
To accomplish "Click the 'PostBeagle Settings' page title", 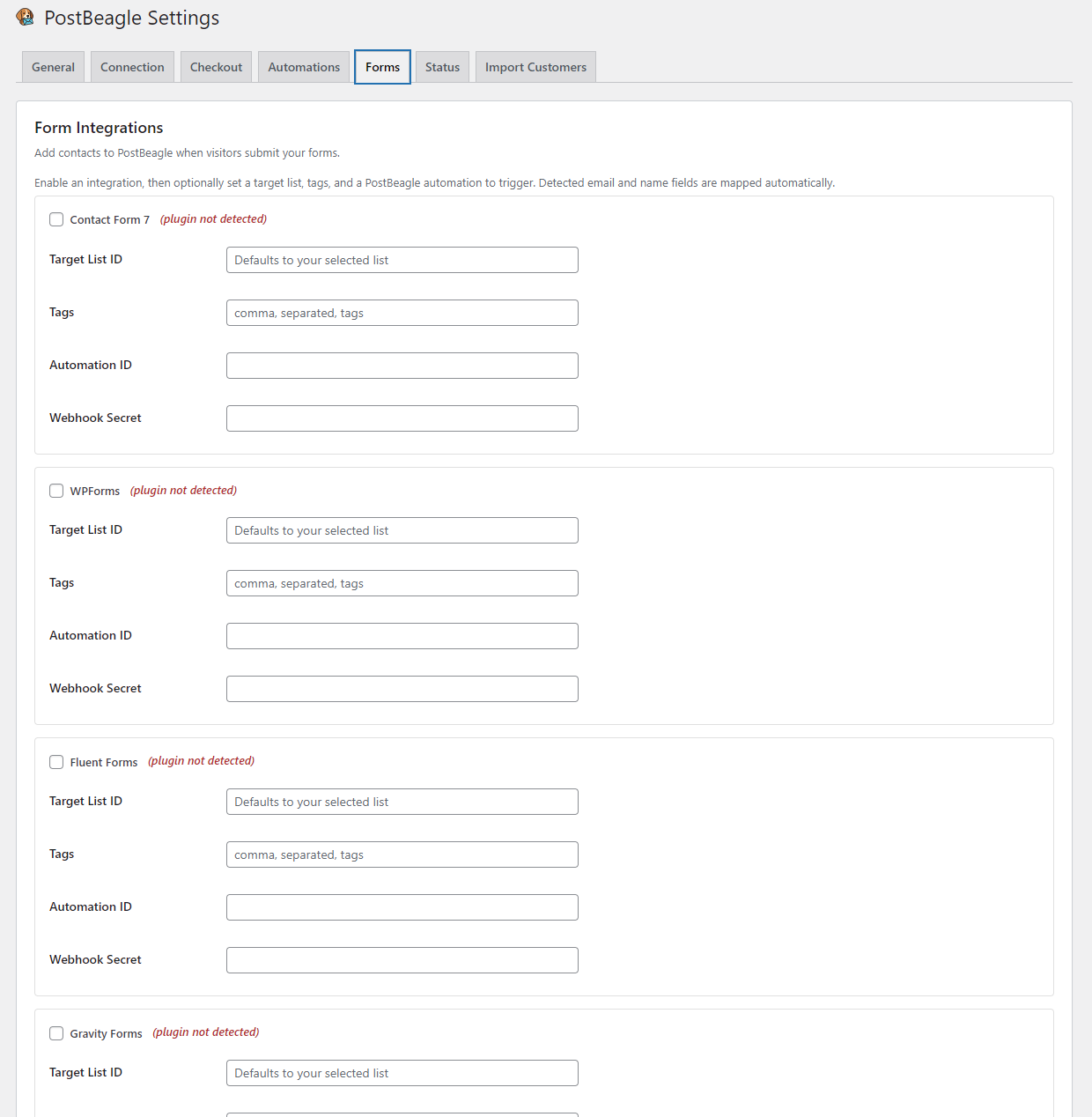I will (132, 18).
